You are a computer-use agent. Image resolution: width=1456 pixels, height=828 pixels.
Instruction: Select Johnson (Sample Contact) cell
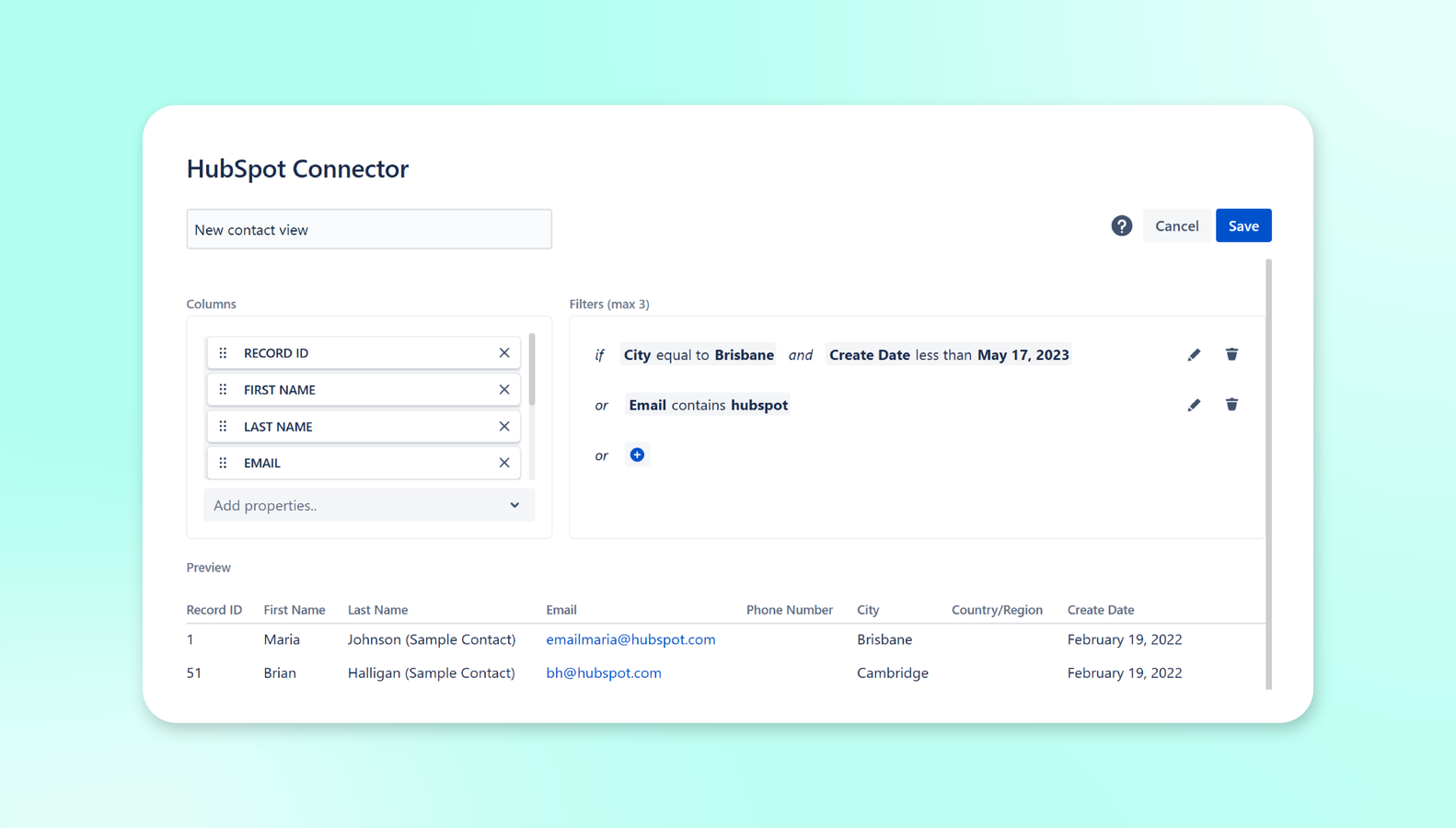(x=432, y=639)
